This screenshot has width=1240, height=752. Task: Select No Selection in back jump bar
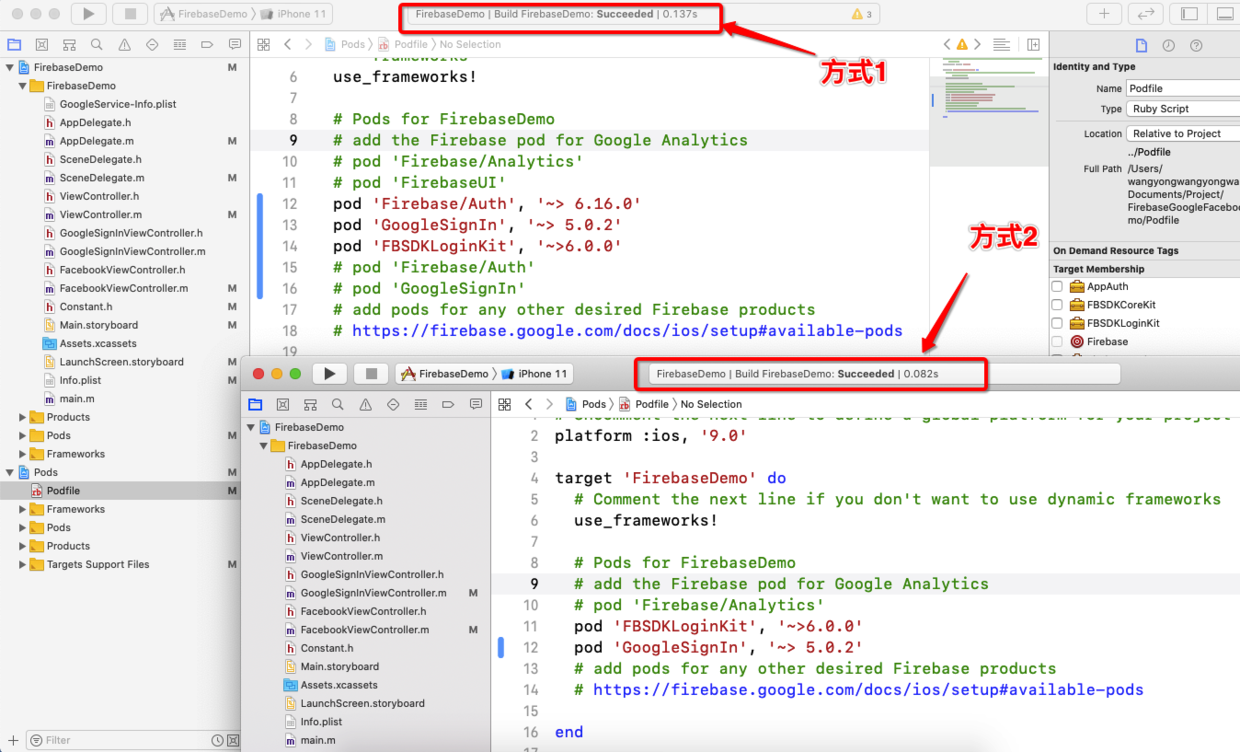tap(470, 44)
